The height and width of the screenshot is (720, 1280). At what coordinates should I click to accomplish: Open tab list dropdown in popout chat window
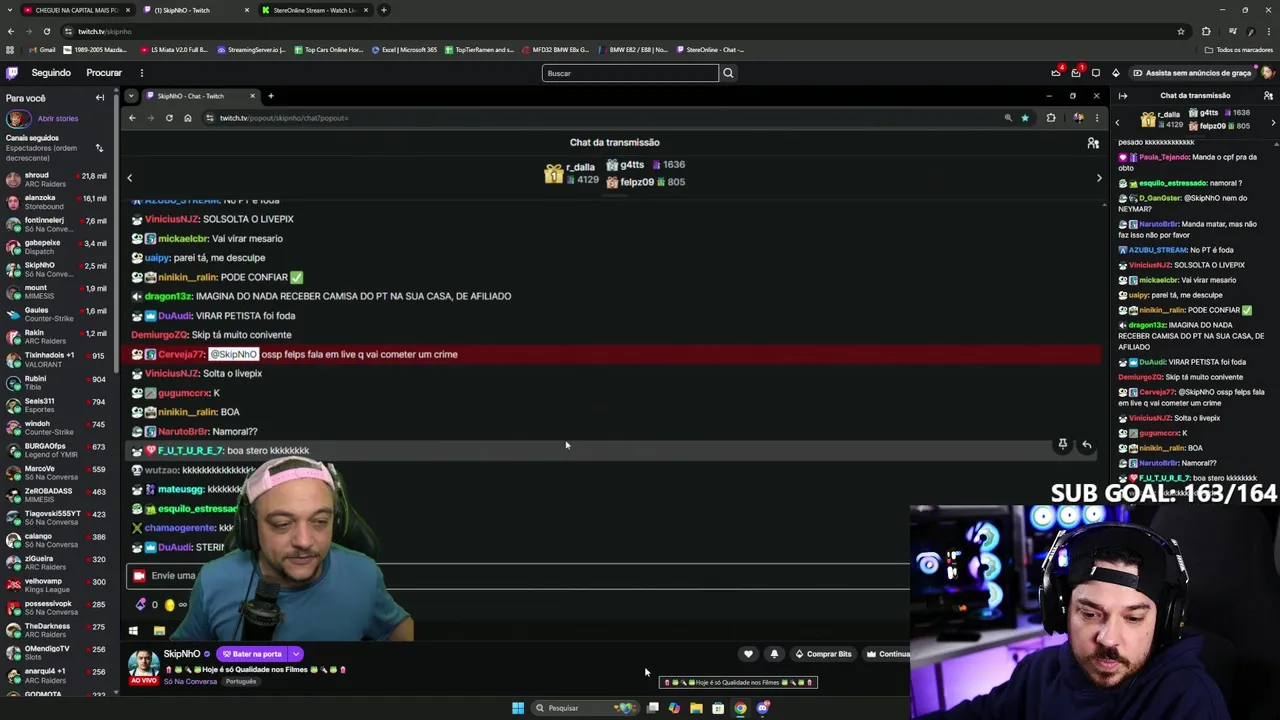tap(131, 96)
